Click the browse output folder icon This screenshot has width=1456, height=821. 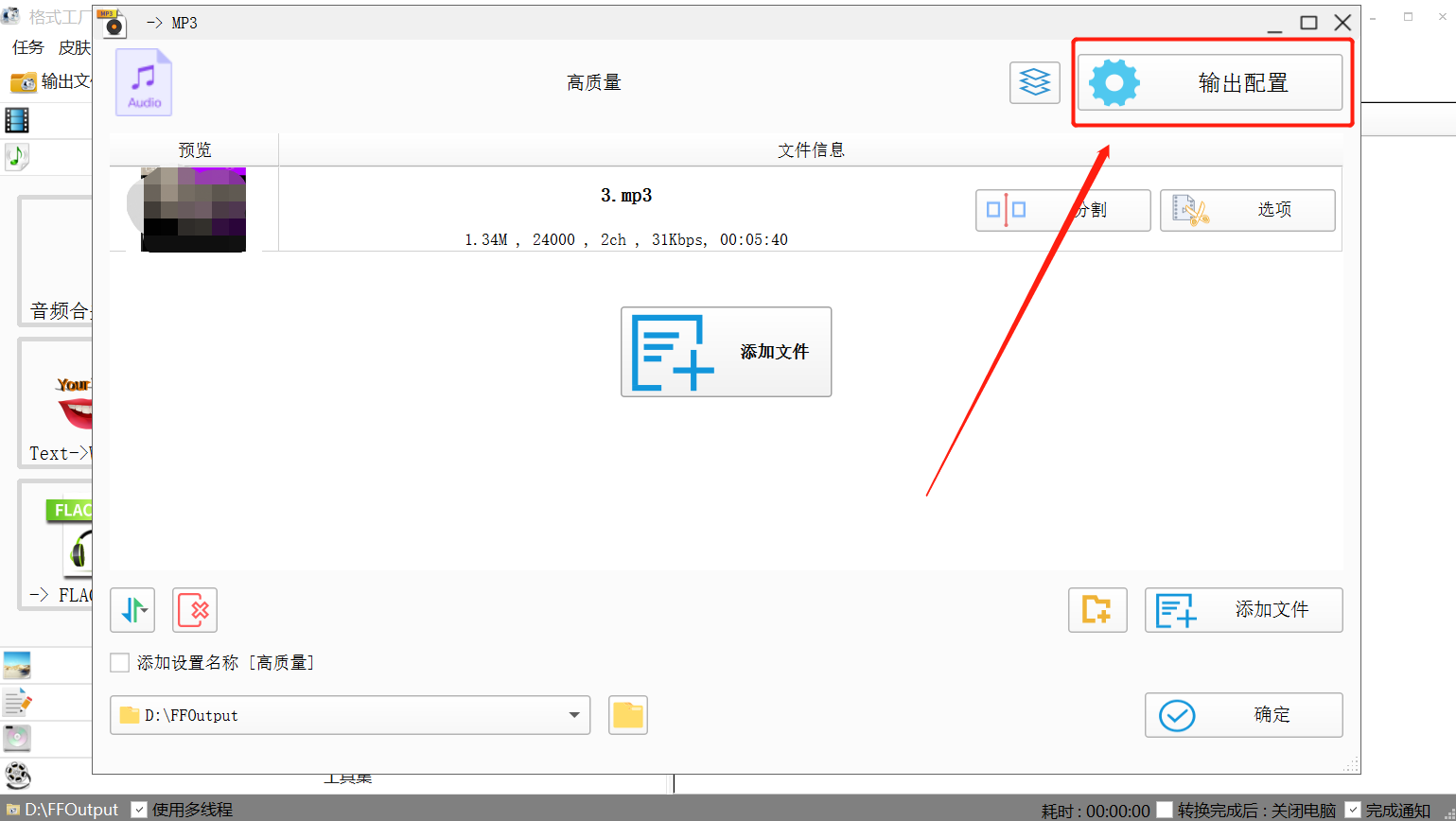[628, 715]
